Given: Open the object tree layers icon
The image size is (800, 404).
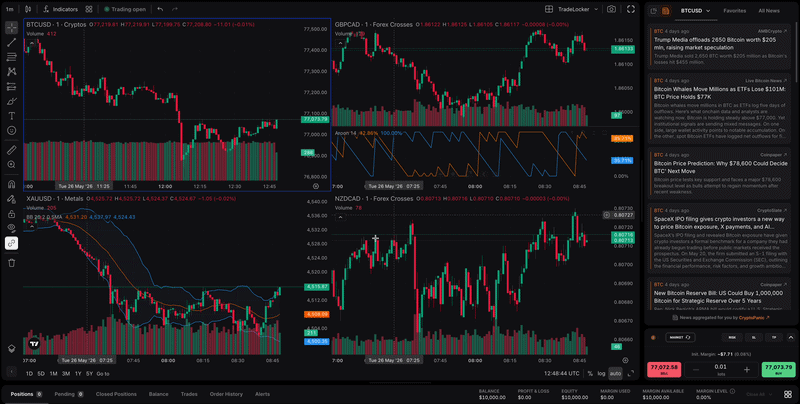Looking at the screenshot, I should pyautogui.click(x=11, y=348).
